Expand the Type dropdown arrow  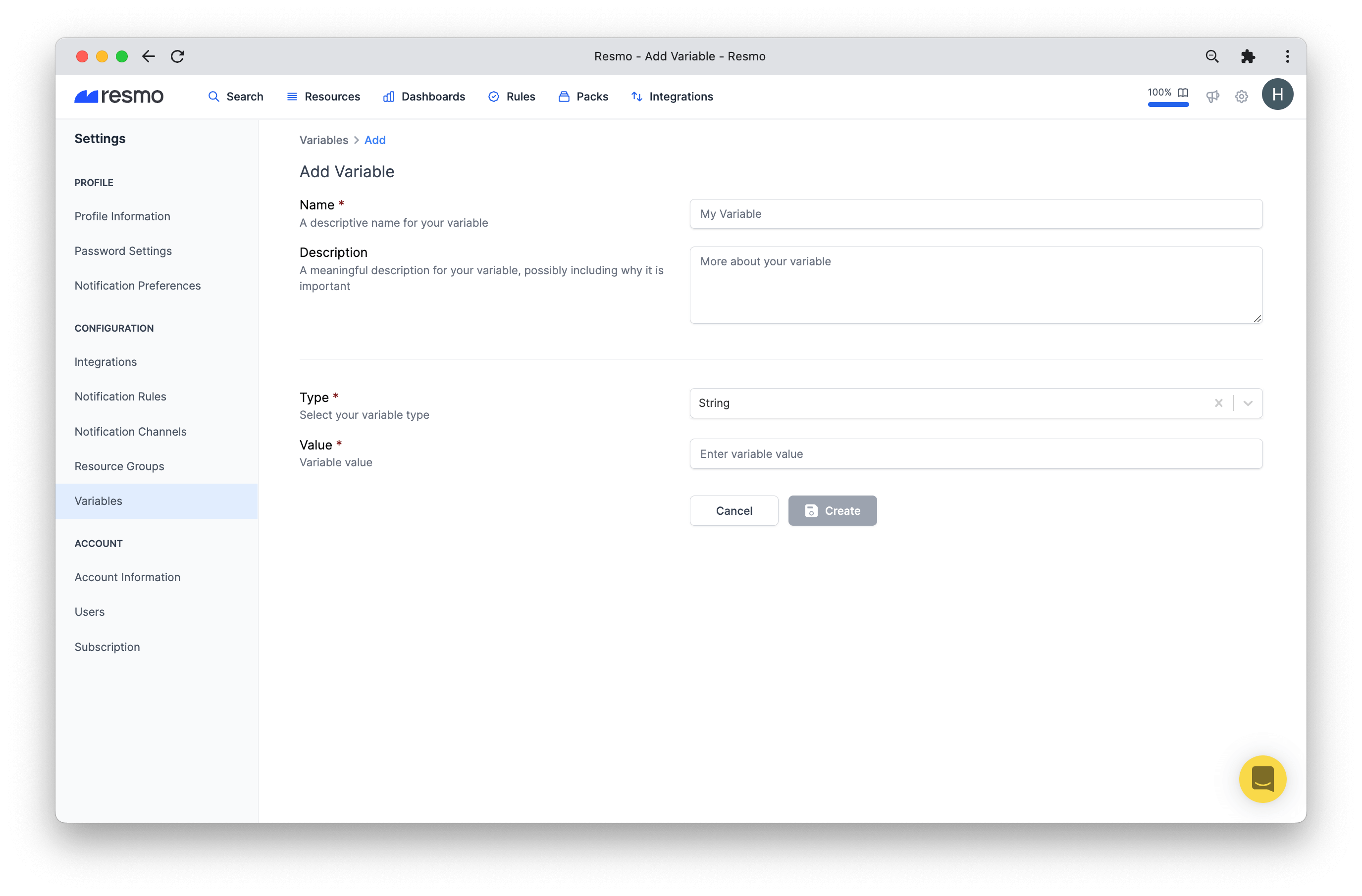(1248, 403)
